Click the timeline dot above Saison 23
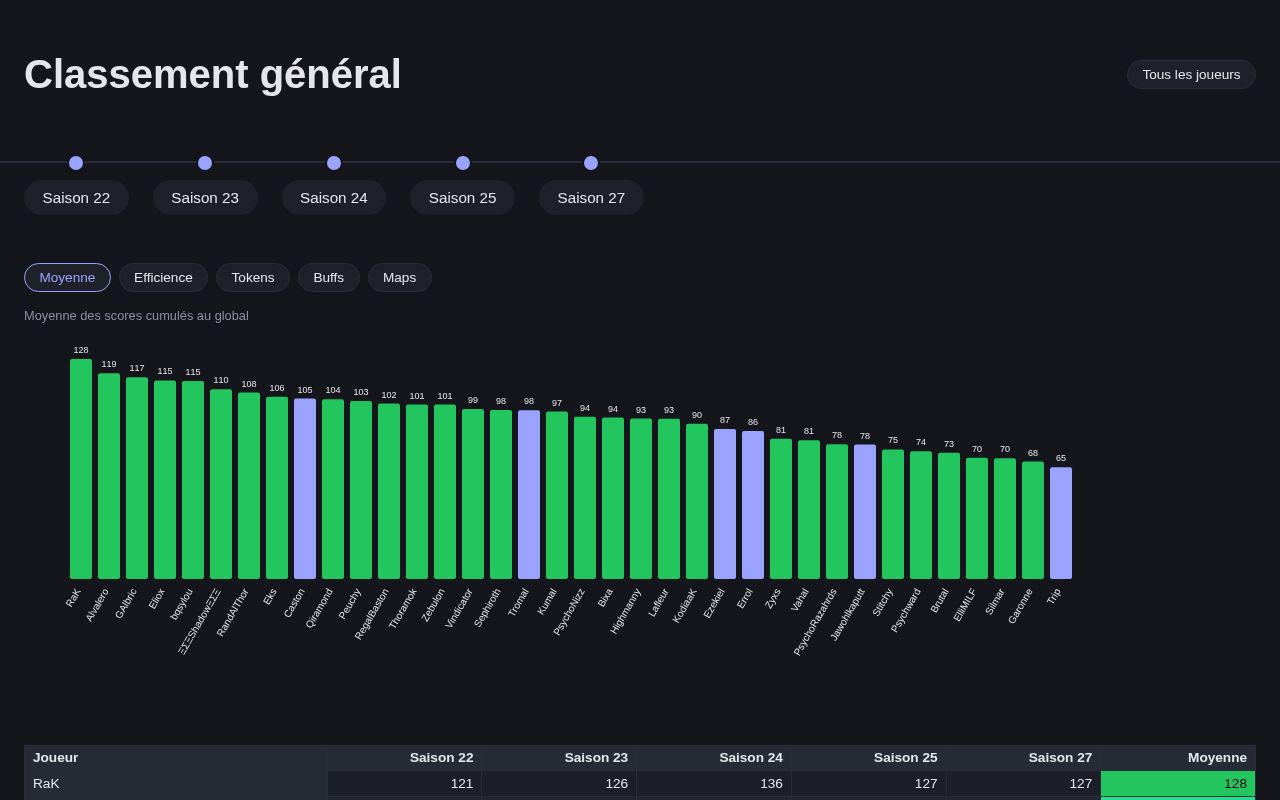 click(x=205, y=163)
